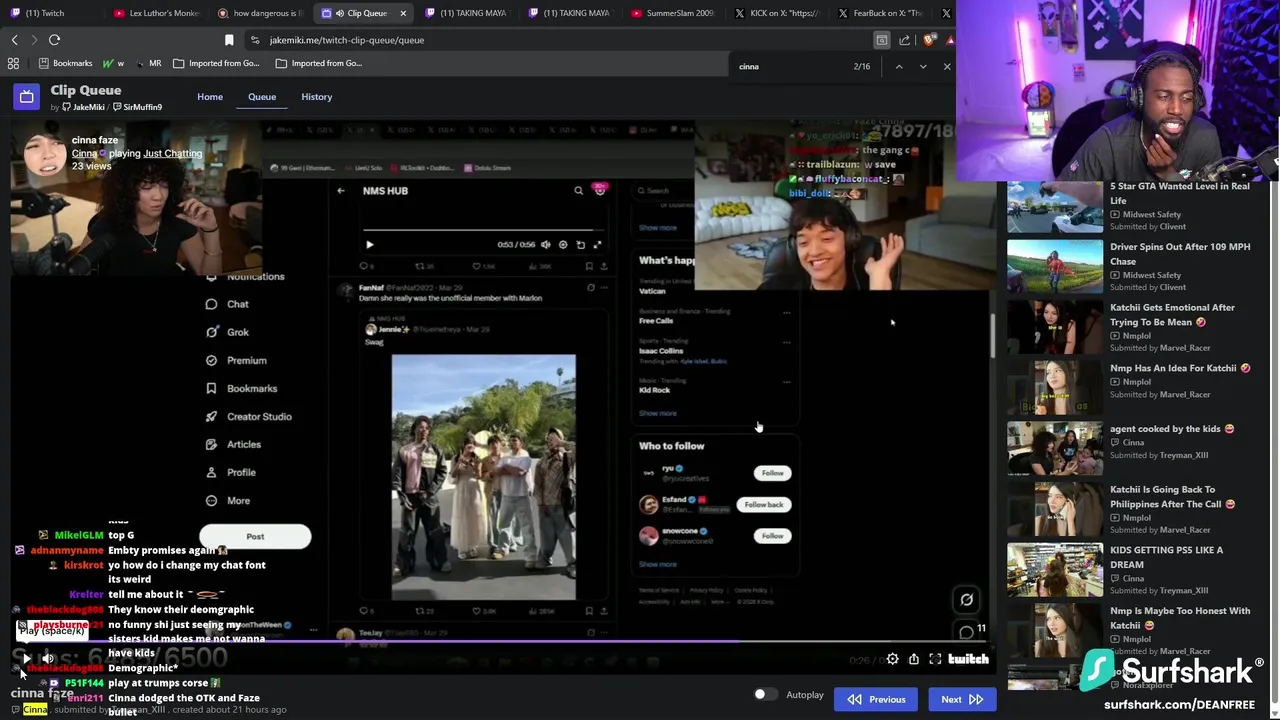This screenshot has height=720, width=1280.
Task: Open SirMuffin9 link in header
Action: point(138,107)
